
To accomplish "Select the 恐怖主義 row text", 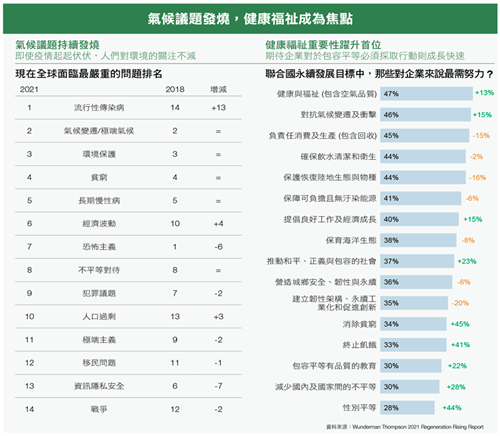I will (99, 247).
